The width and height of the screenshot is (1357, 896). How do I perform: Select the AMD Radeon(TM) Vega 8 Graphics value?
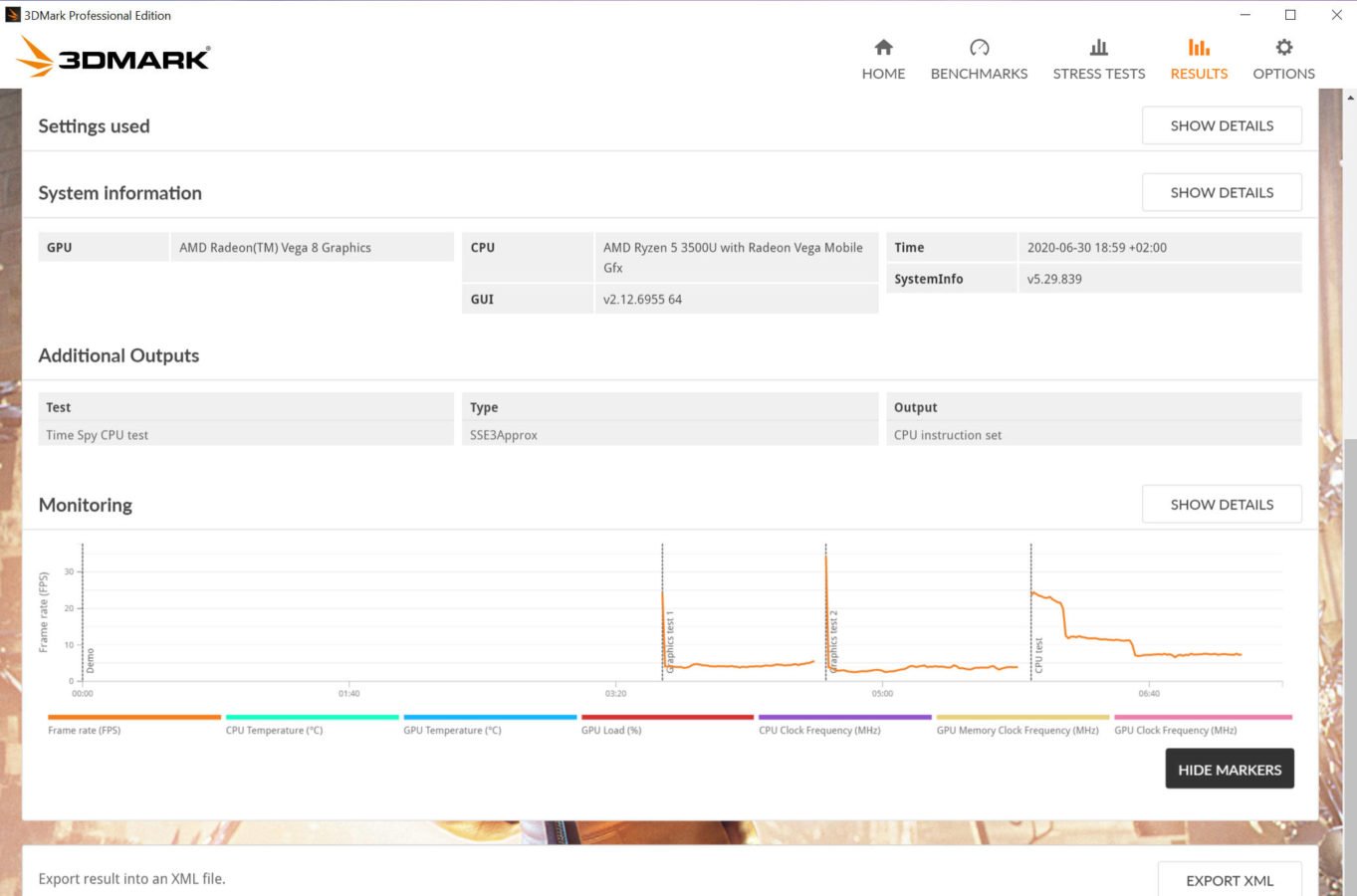click(x=275, y=247)
